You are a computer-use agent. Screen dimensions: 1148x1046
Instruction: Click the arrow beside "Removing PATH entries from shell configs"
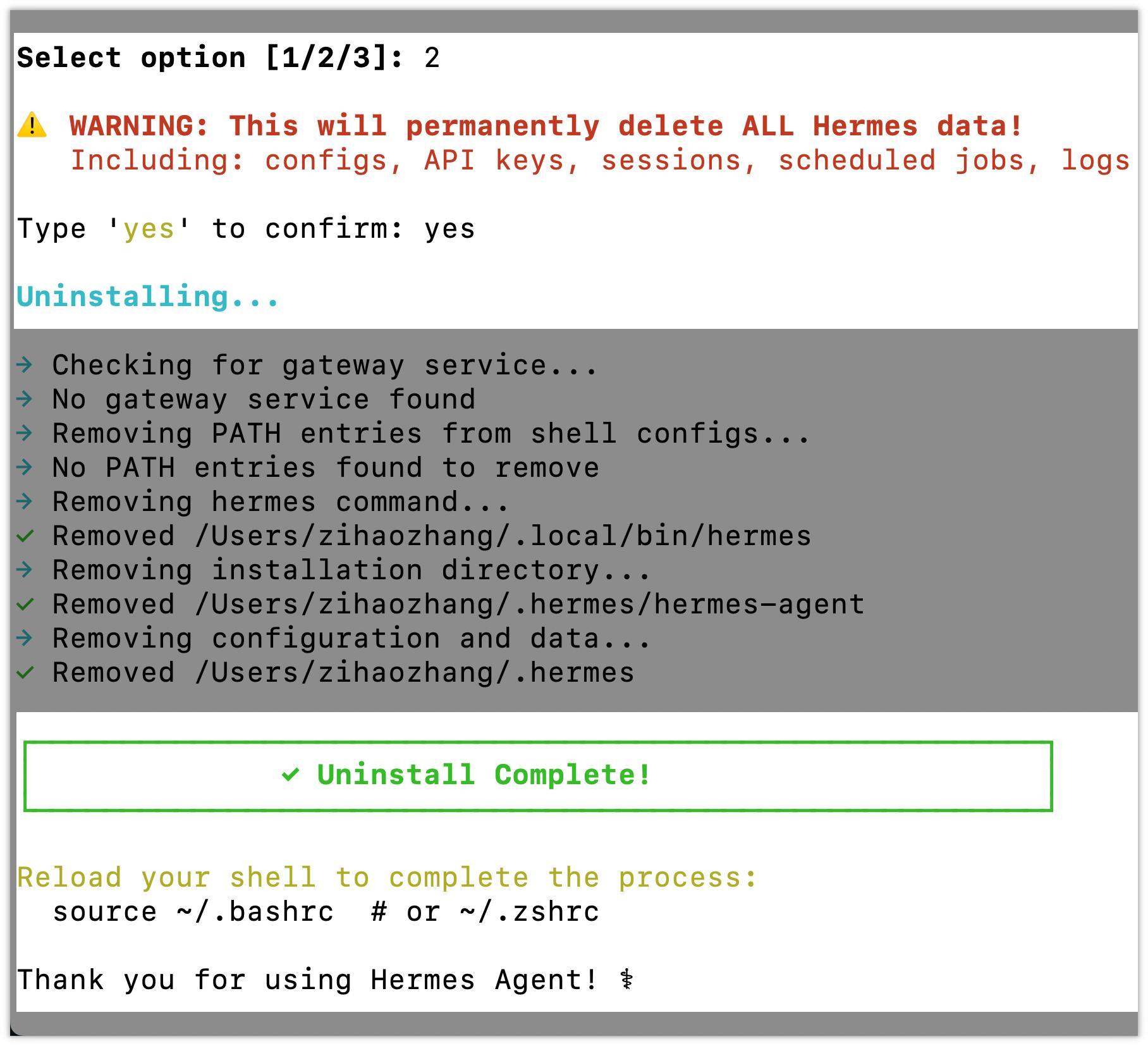pos(25,433)
